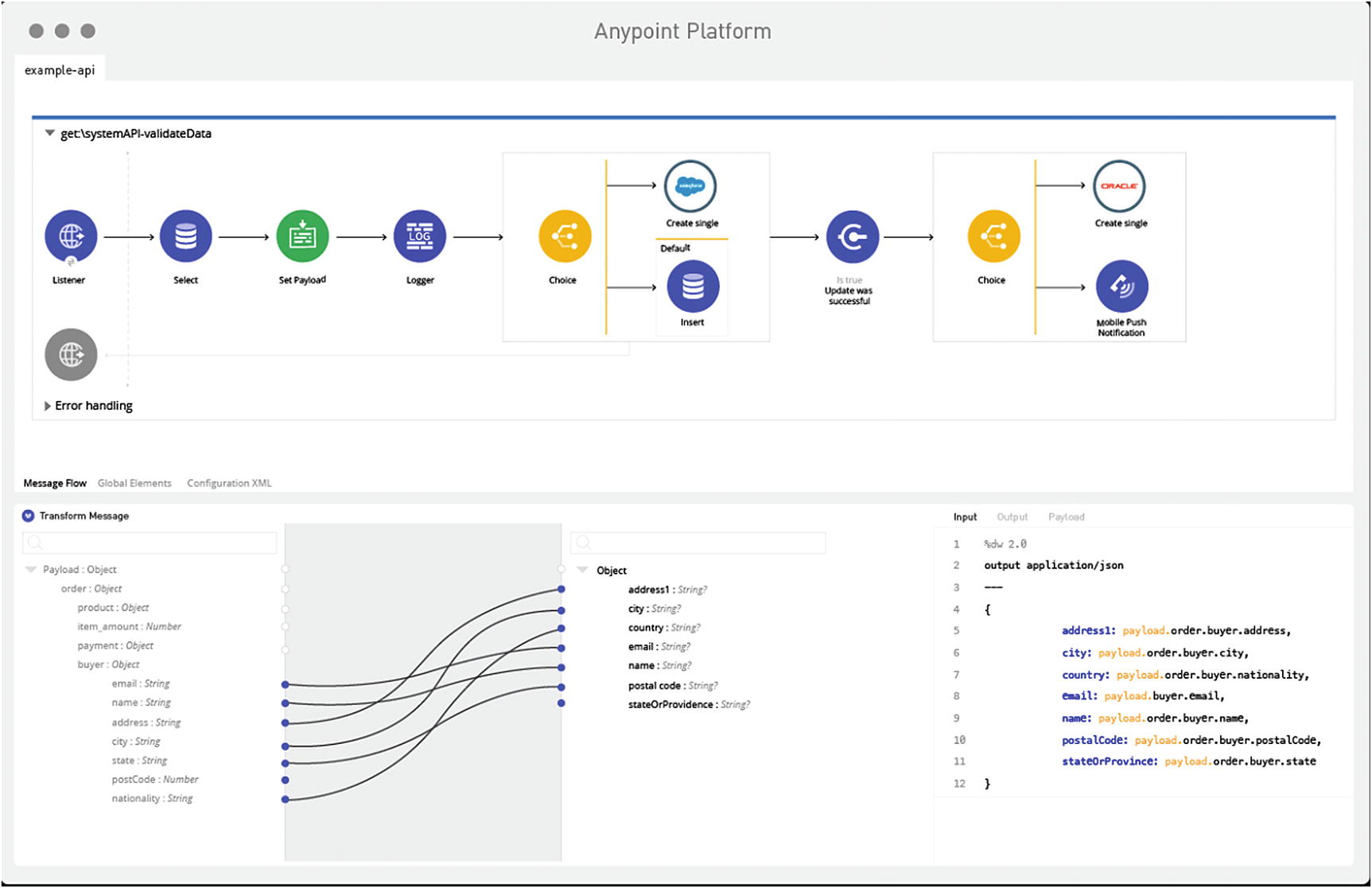Expand the Error handling section

[x=48, y=406]
